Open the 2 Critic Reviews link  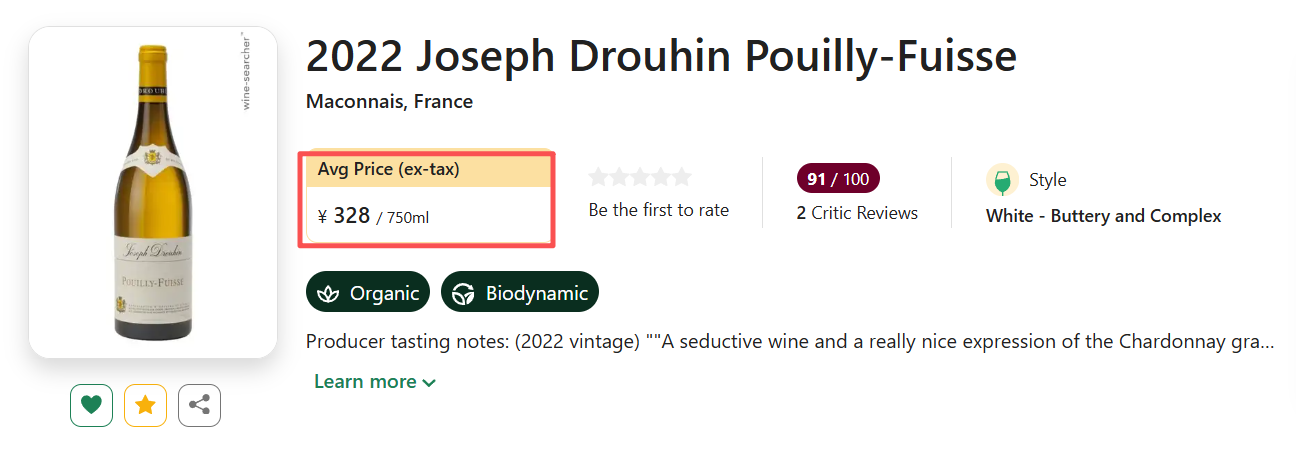(x=857, y=213)
